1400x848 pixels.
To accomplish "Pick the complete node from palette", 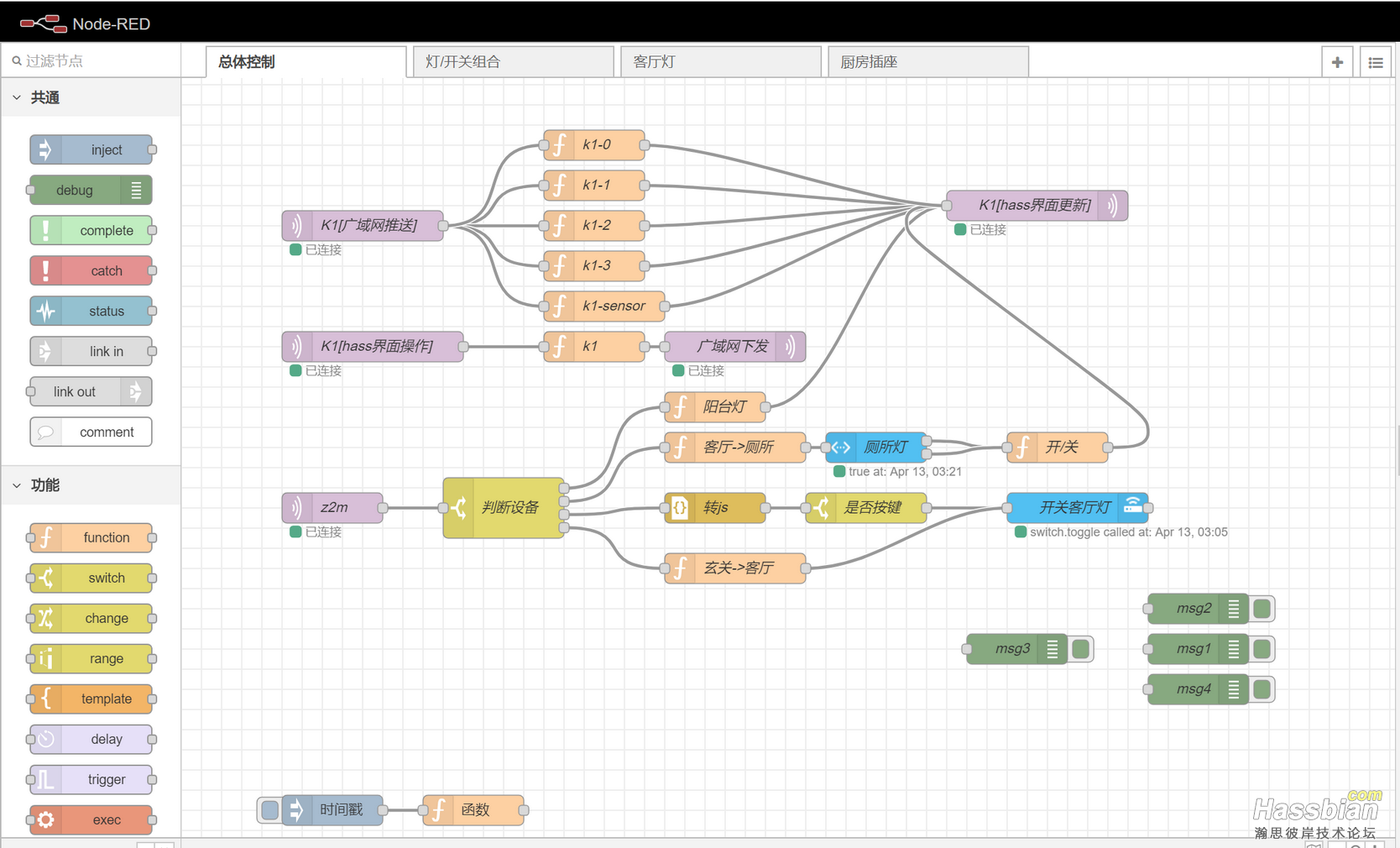I will pyautogui.click(x=91, y=230).
